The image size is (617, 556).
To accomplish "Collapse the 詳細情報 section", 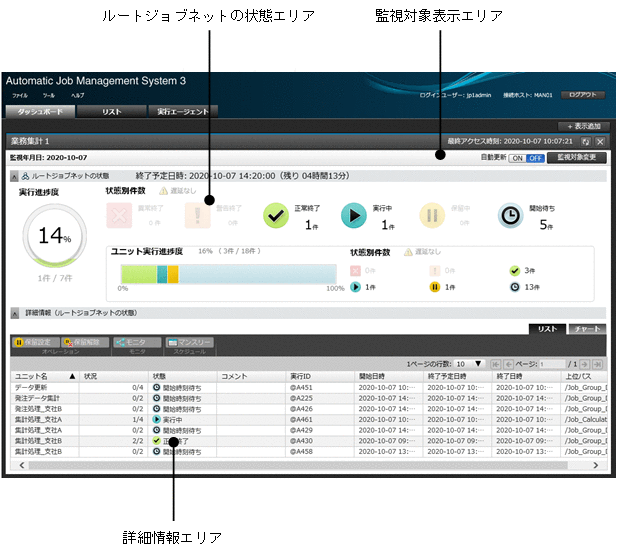I will (14, 313).
